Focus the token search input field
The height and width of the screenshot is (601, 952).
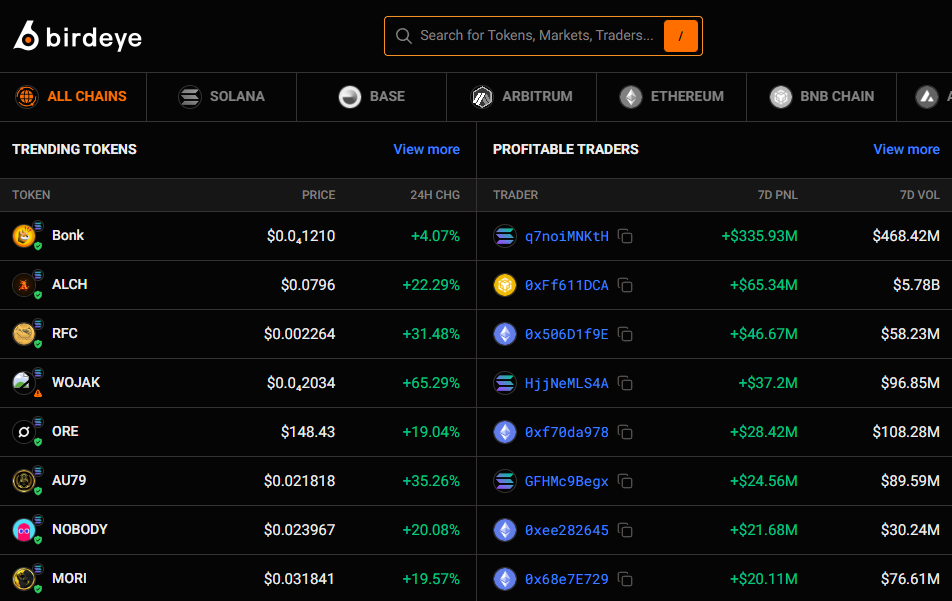point(535,36)
